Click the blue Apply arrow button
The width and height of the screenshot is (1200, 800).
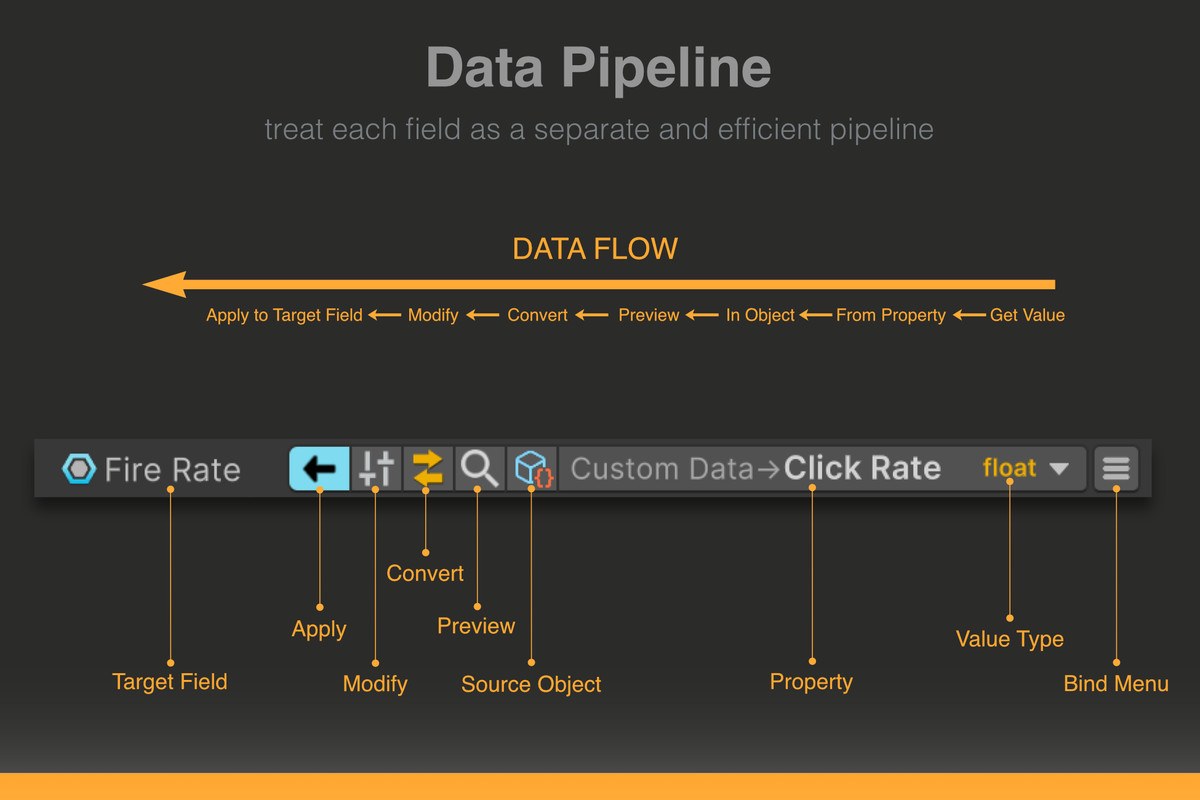click(x=319, y=468)
